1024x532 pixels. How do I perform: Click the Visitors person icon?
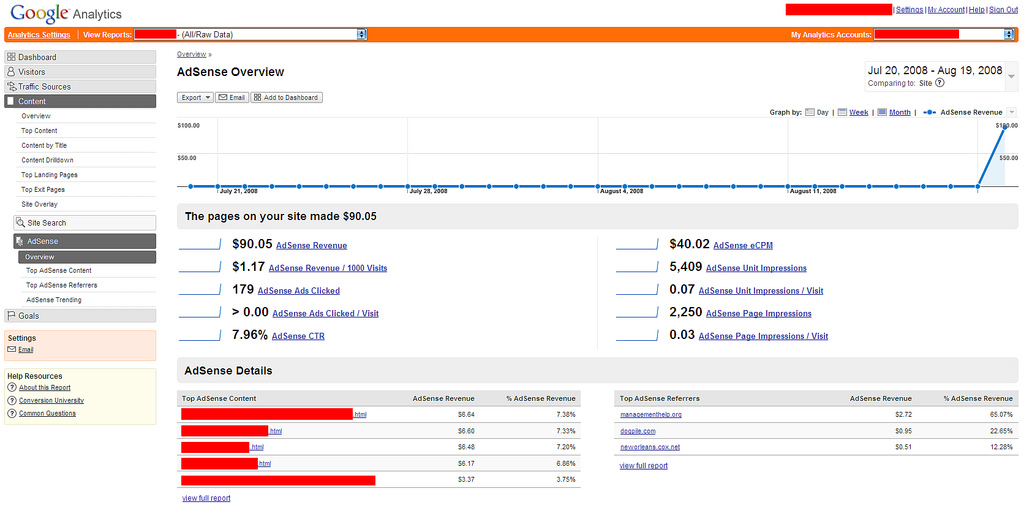coord(11,72)
